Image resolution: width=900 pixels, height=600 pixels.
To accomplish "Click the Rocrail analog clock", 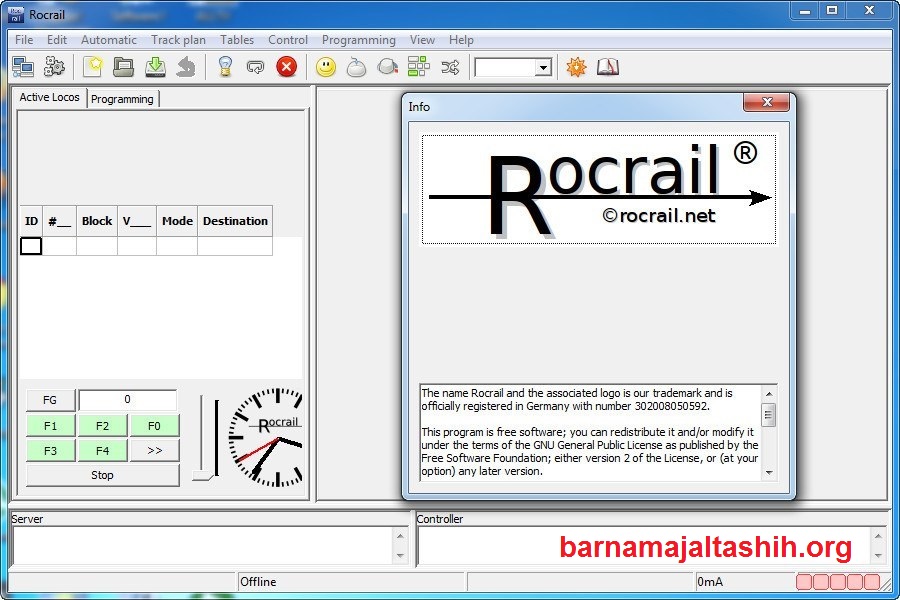I will [x=266, y=438].
